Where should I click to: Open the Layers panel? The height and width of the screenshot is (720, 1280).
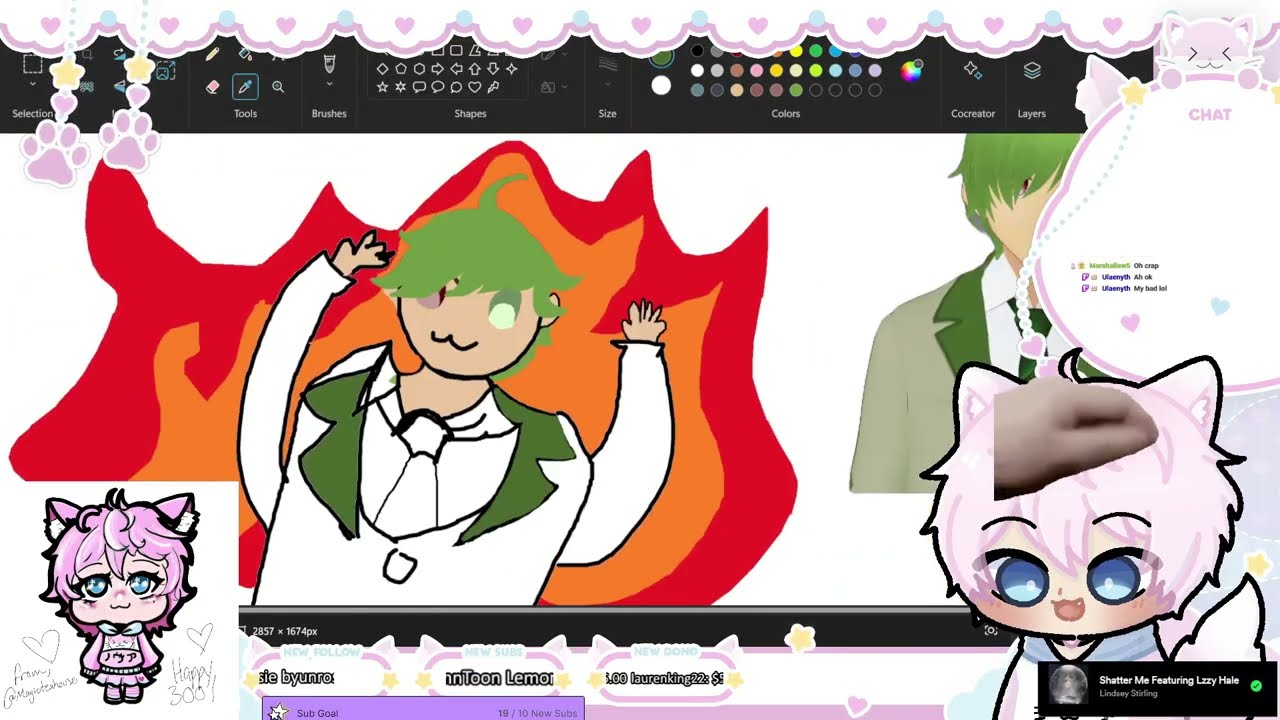coord(1032,69)
